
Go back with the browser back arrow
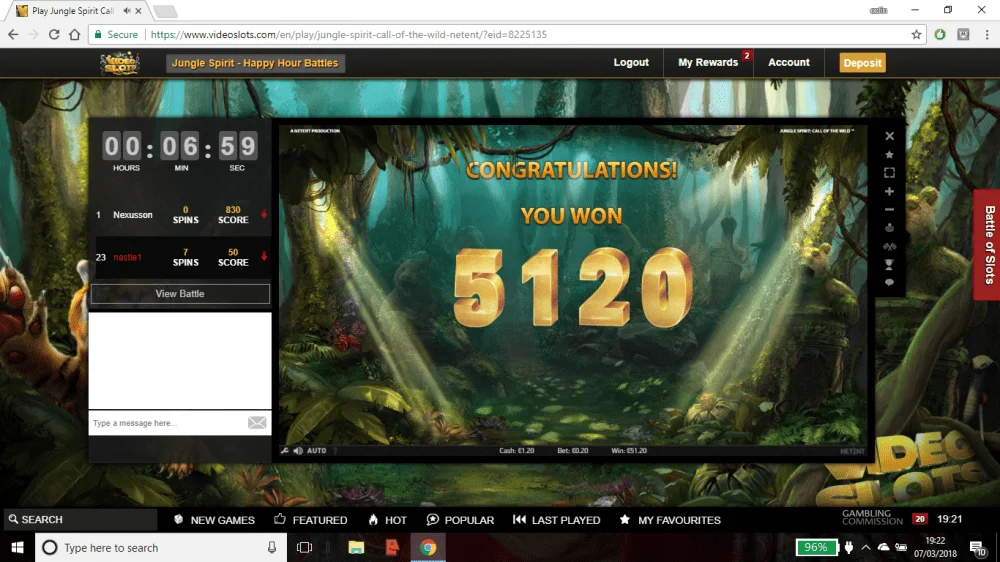[13, 34]
